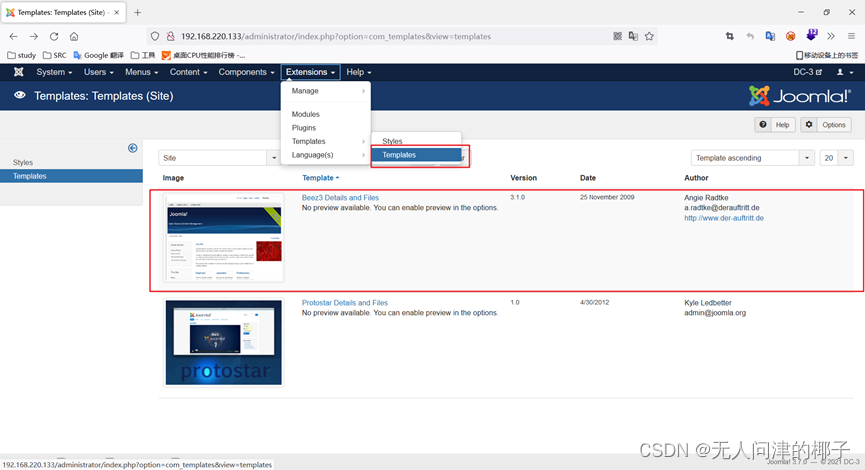
Task: Open mobile device bookmarks folder
Action: pyautogui.click(x=827, y=55)
